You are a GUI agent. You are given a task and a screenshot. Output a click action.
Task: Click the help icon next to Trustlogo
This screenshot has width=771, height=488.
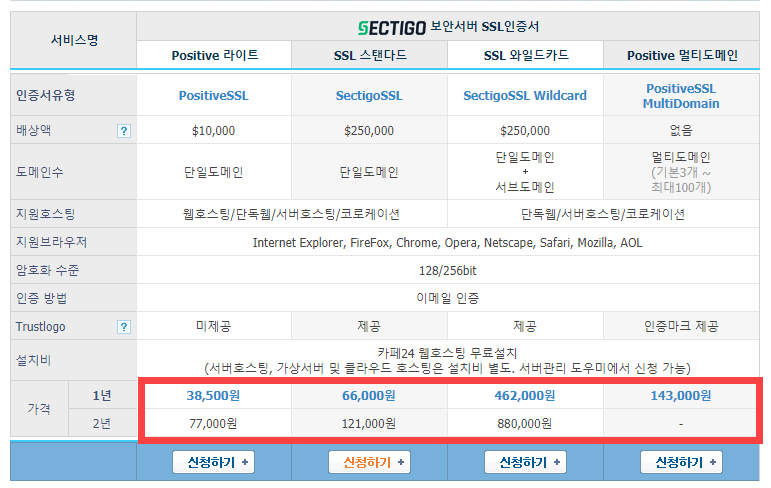124,327
